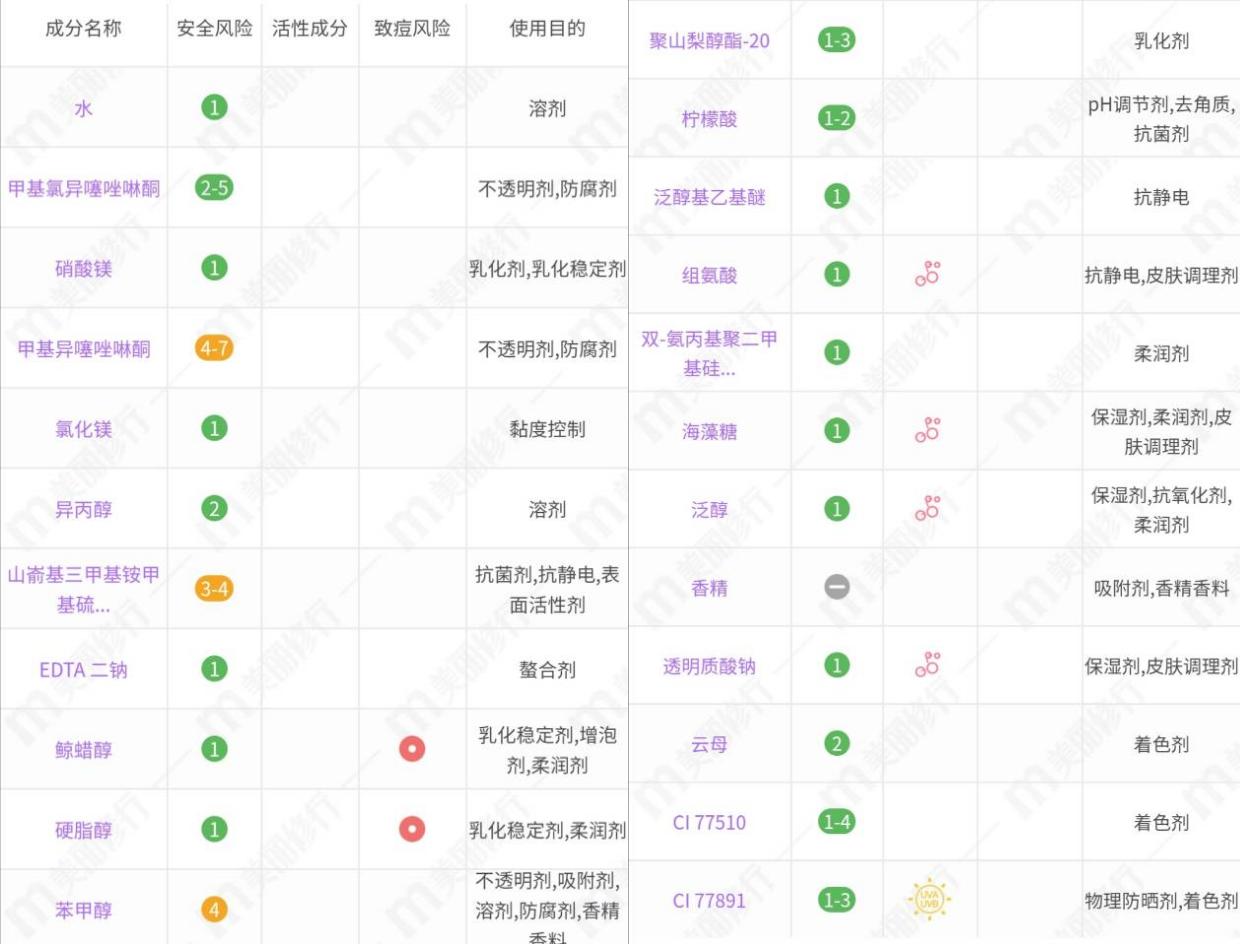Click the 云母 ingredient name
1240x944 pixels.
pyautogui.click(x=709, y=744)
